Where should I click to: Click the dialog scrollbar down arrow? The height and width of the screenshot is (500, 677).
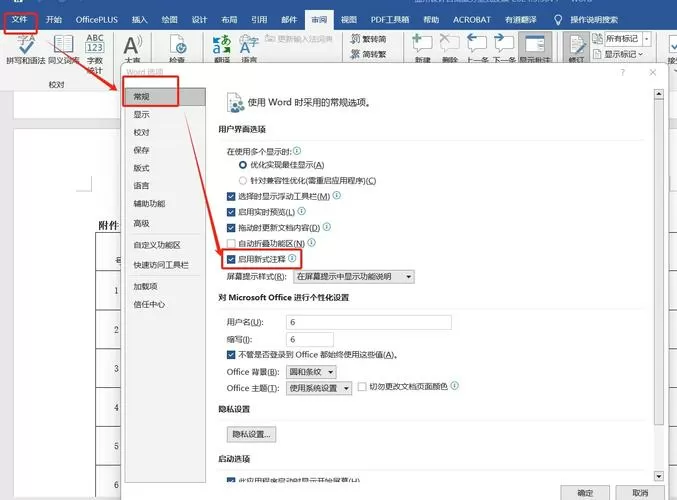click(x=658, y=476)
